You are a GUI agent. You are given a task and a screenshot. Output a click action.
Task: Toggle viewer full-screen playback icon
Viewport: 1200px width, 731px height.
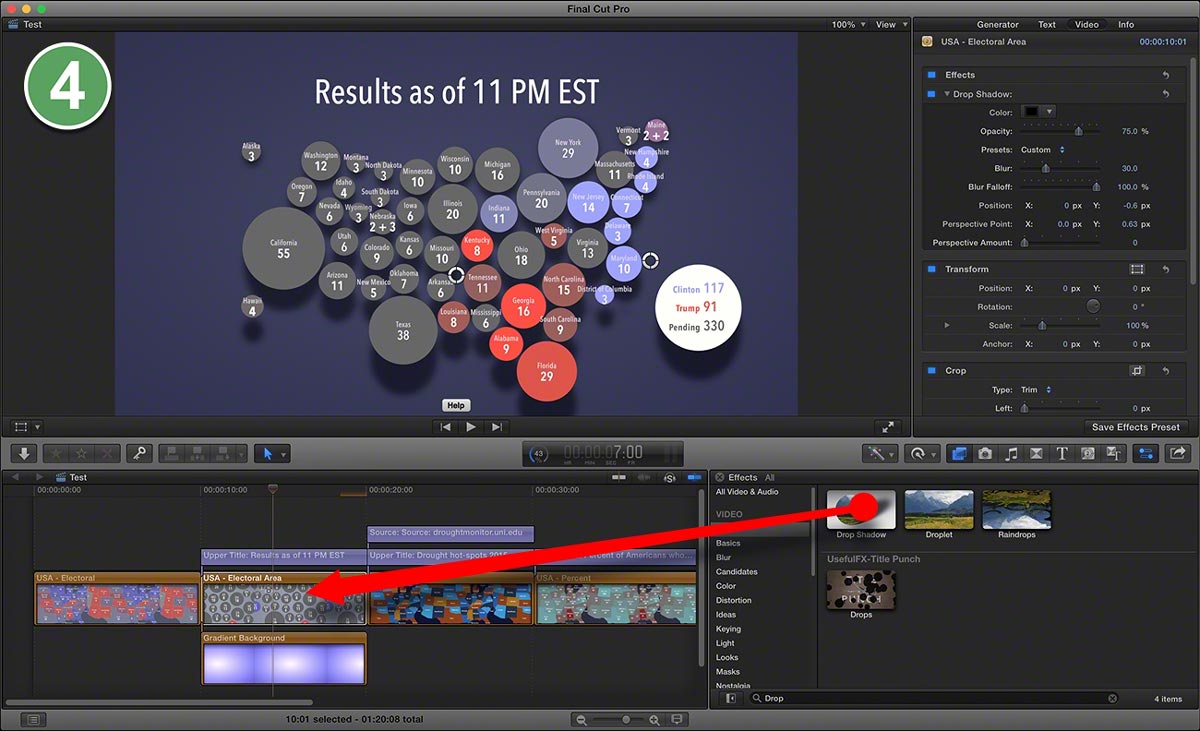click(x=888, y=427)
